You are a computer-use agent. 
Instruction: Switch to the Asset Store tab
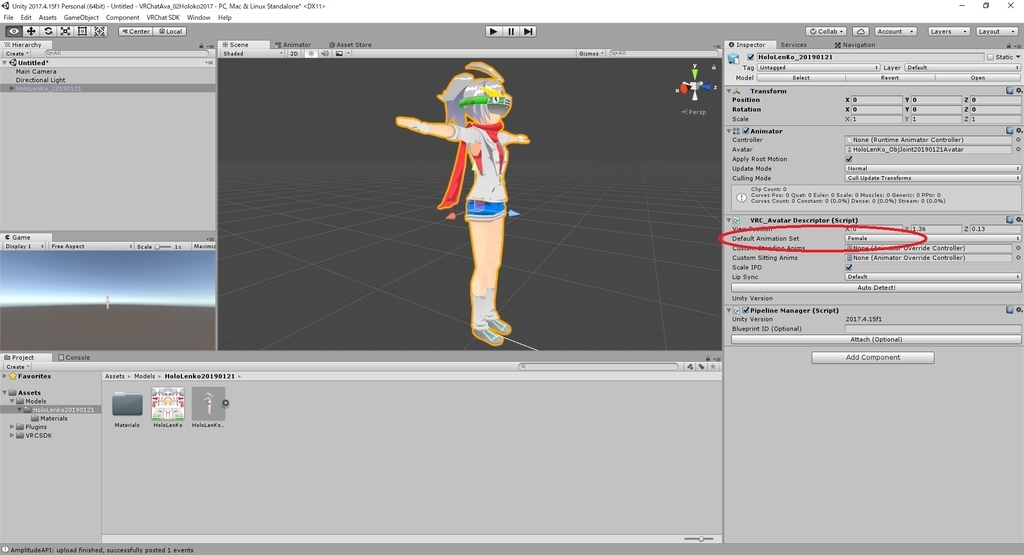pos(350,45)
